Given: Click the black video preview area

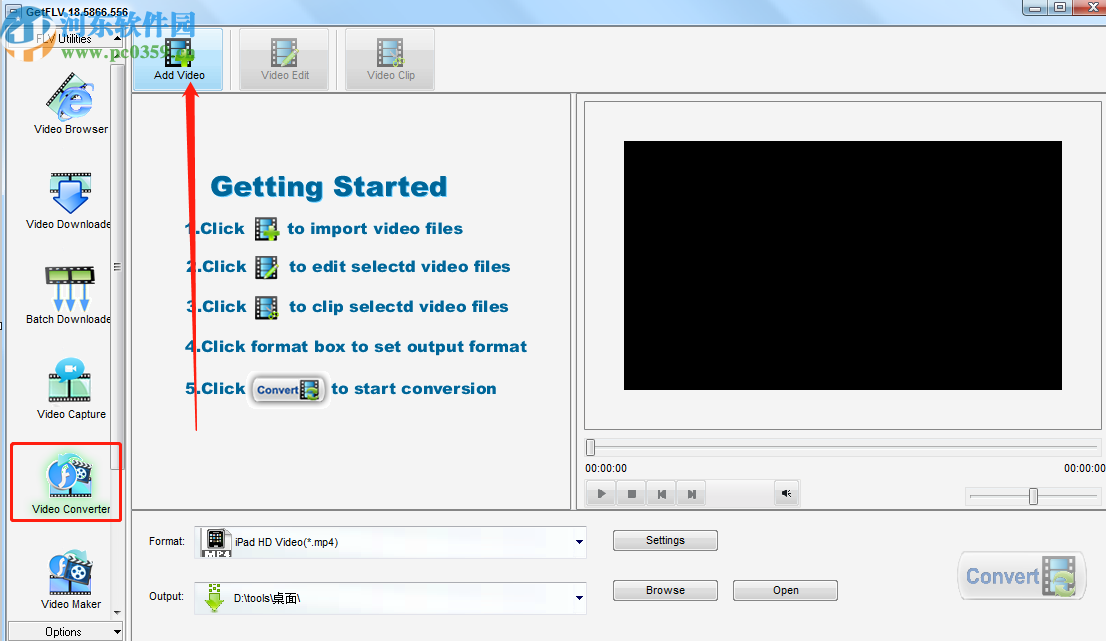Looking at the screenshot, I should [x=842, y=265].
